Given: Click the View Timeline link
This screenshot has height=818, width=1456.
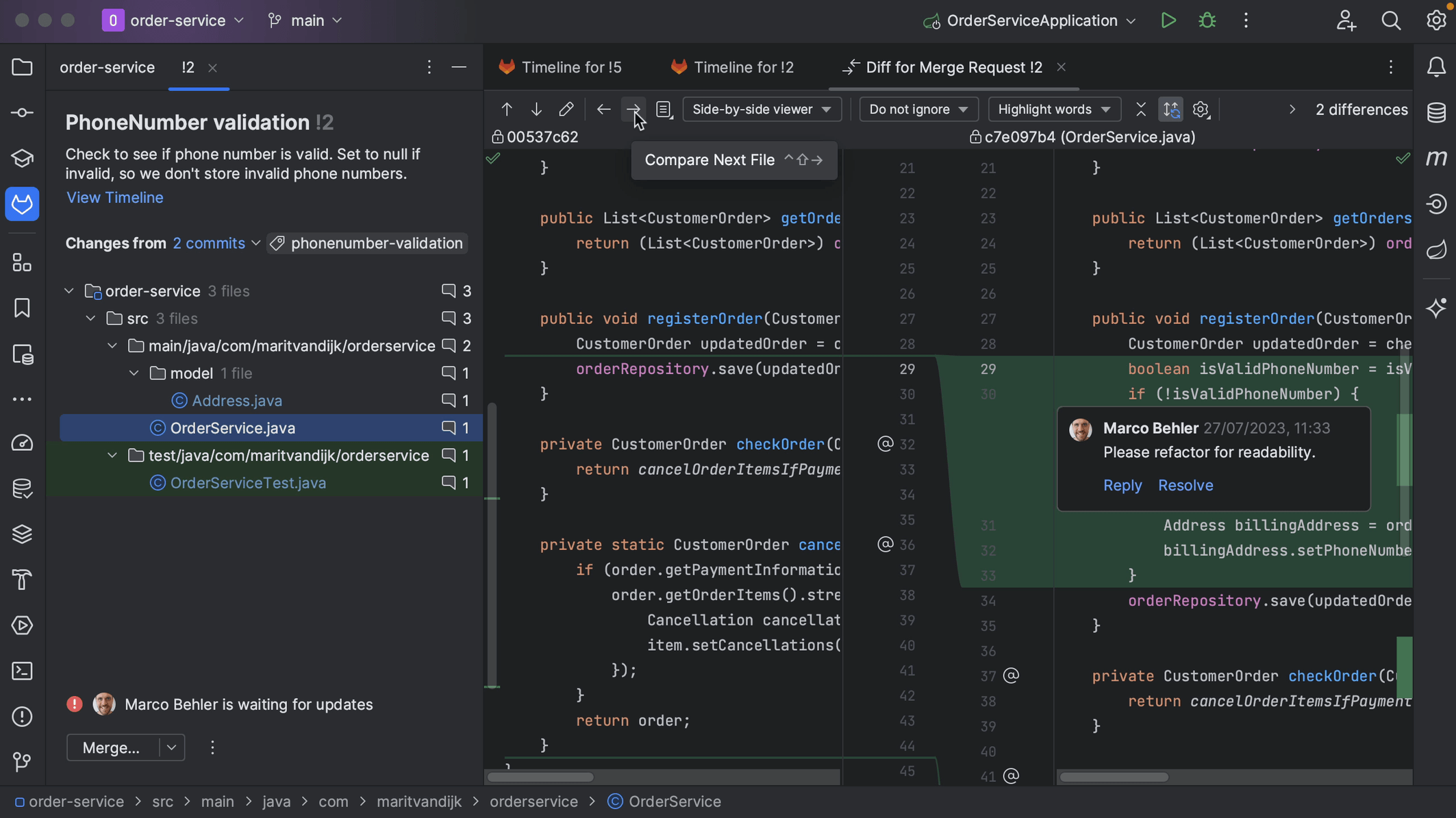Looking at the screenshot, I should [114, 197].
